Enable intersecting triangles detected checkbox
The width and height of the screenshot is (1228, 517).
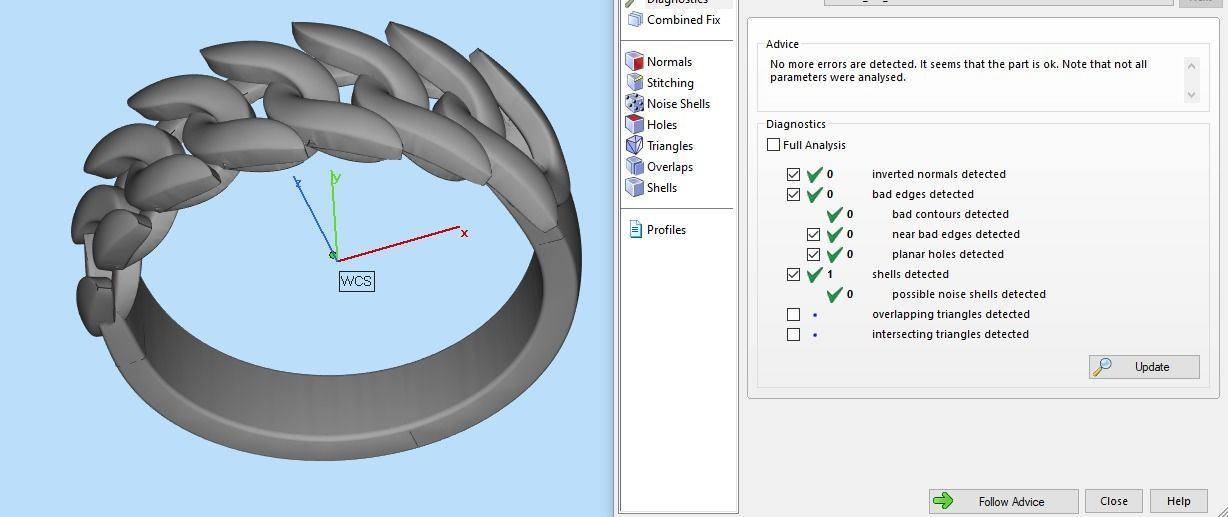(x=793, y=334)
